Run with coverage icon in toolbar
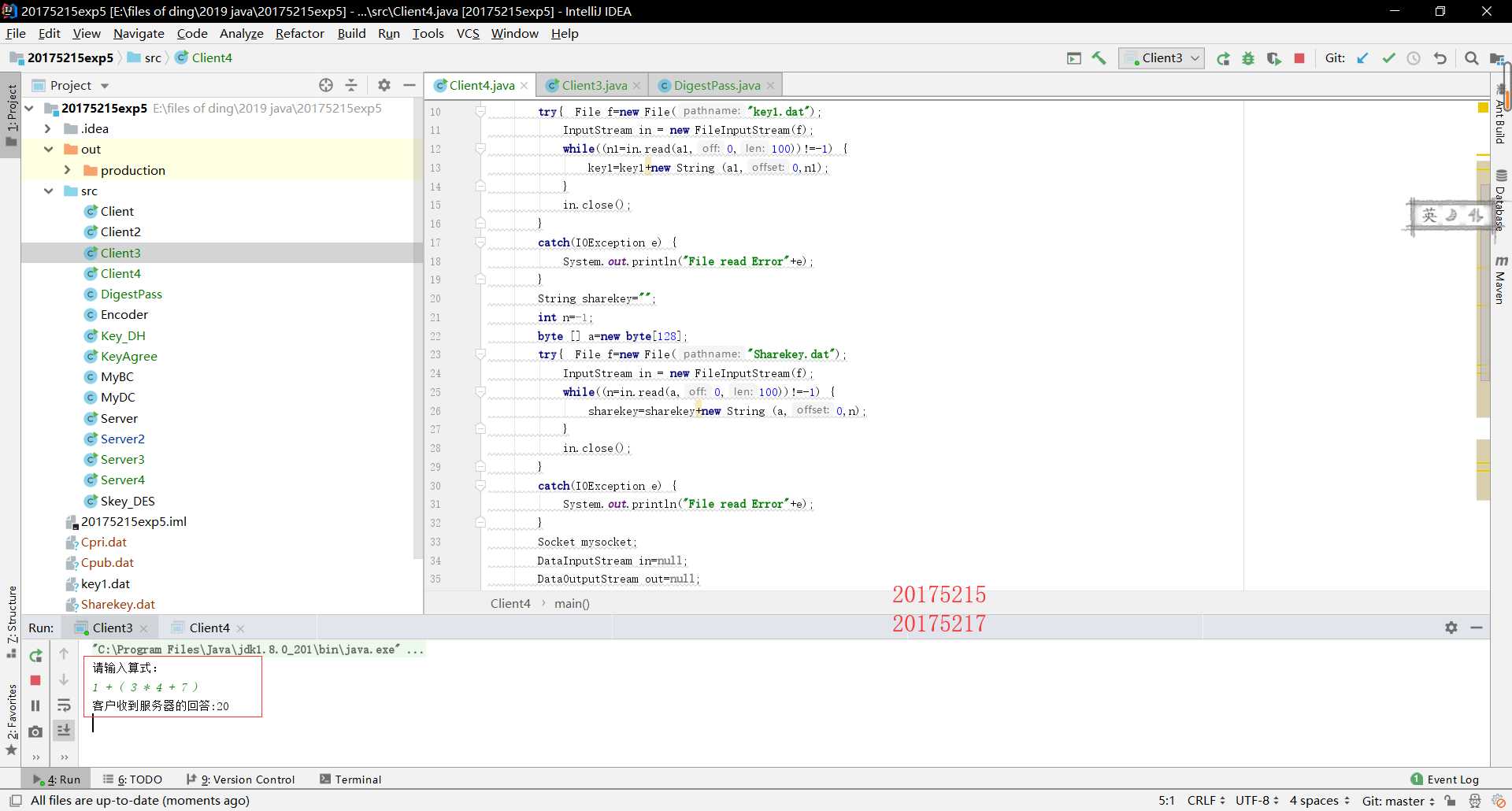Viewport: 1512px width, 811px height. [x=1273, y=58]
